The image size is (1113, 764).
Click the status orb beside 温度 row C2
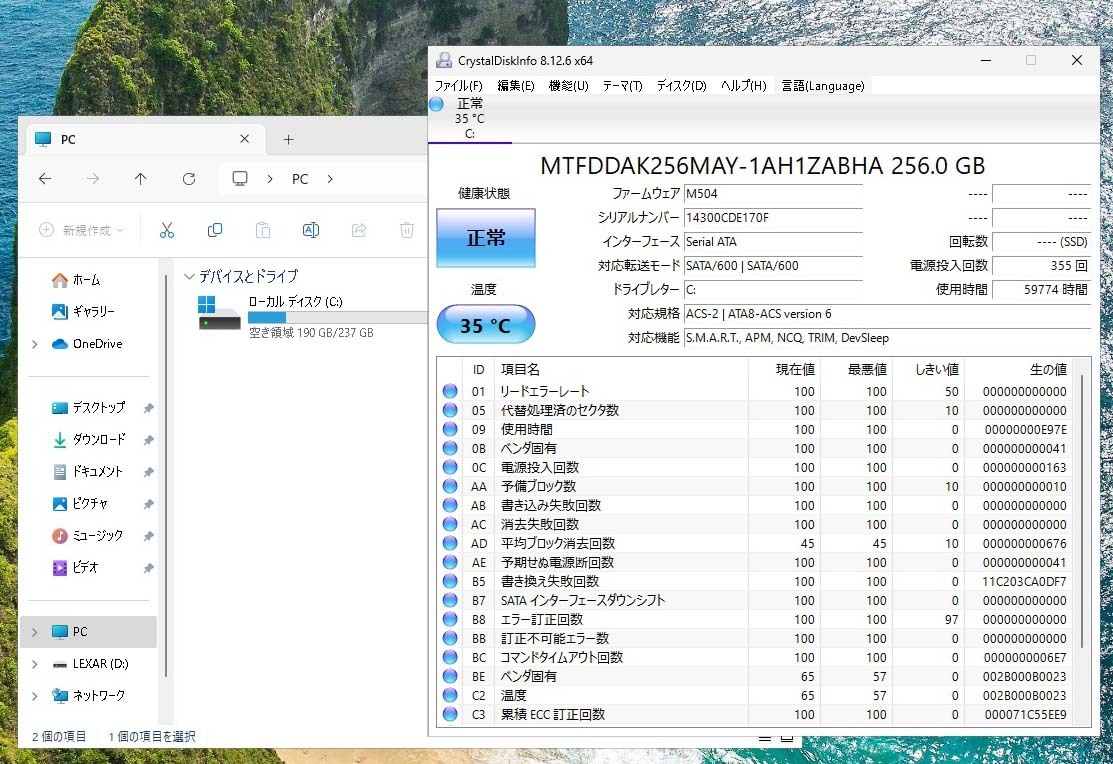[450, 694]
